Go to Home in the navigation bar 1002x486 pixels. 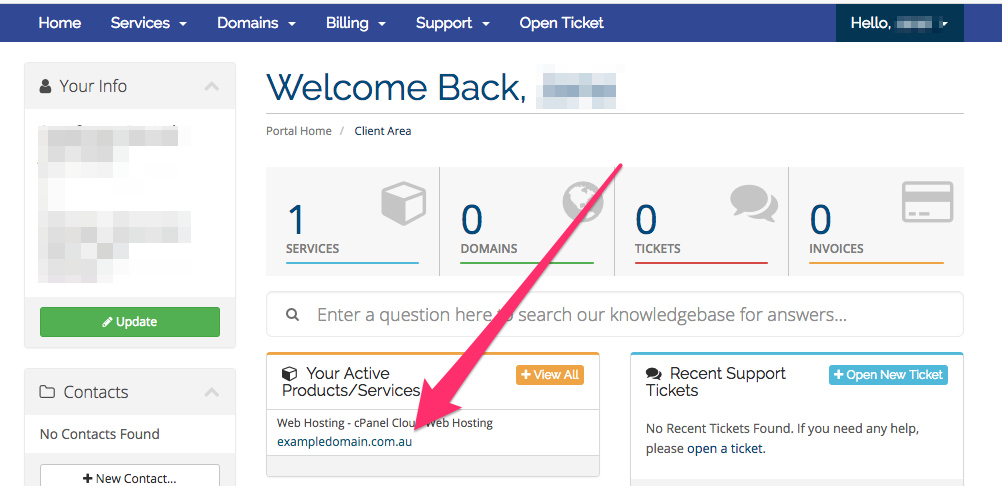tap(59, 23)
